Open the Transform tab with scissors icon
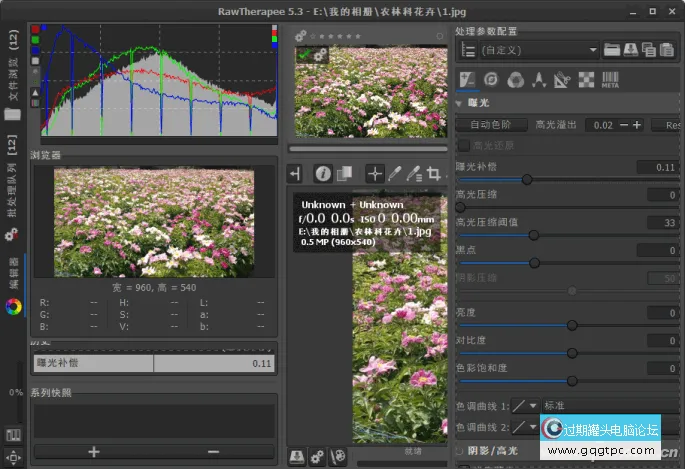The width and height of the screenshot is (685, 469). coord(561,80)
